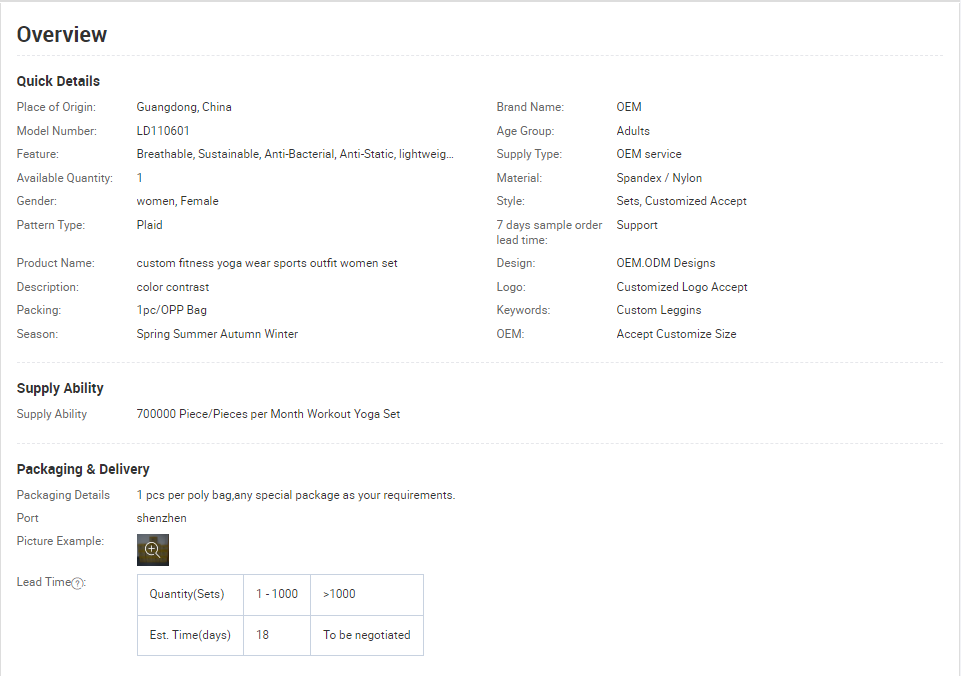Click the '1 - 1000' quantity cell
This screenshot has width=961, height=676.
tap(277, 594)
